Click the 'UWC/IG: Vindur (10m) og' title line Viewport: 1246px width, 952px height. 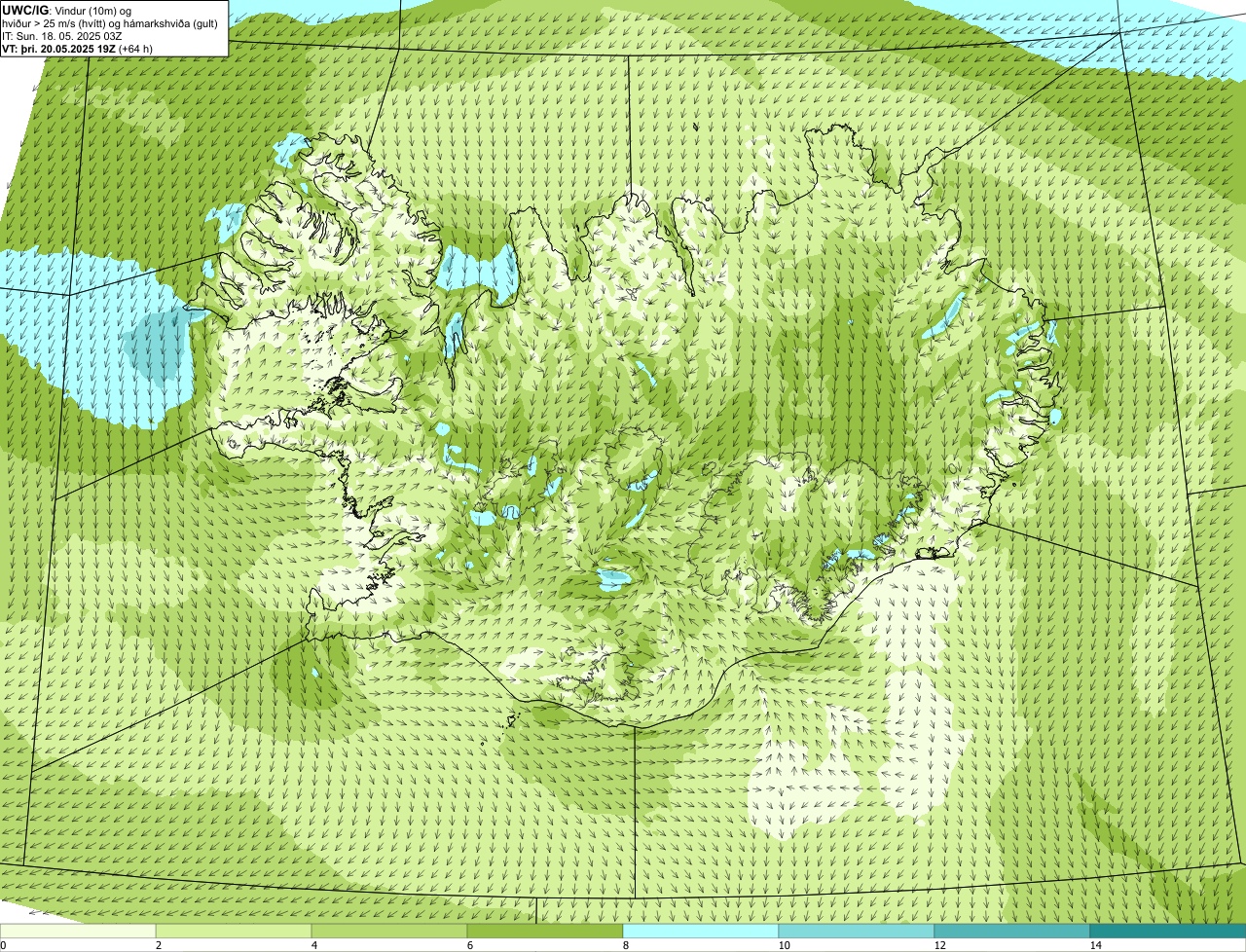pos(67,10)
